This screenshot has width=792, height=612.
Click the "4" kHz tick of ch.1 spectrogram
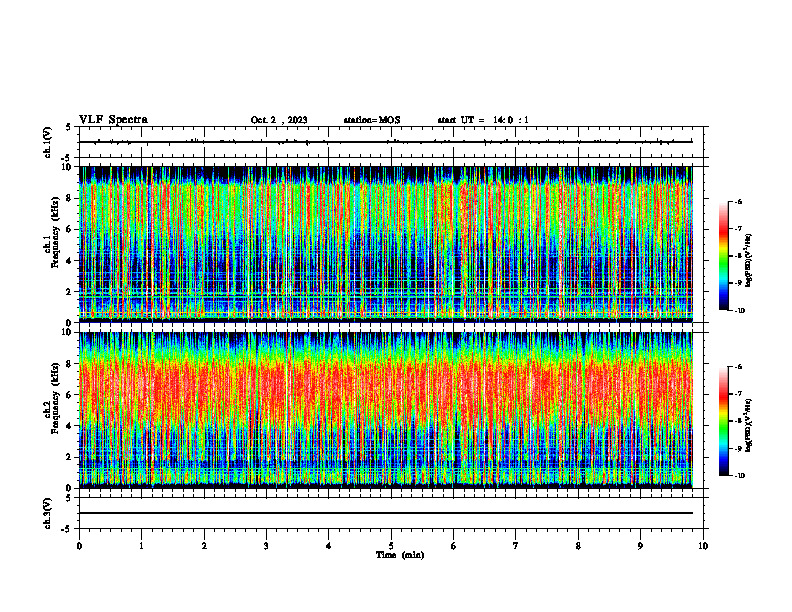pos(70,261)
